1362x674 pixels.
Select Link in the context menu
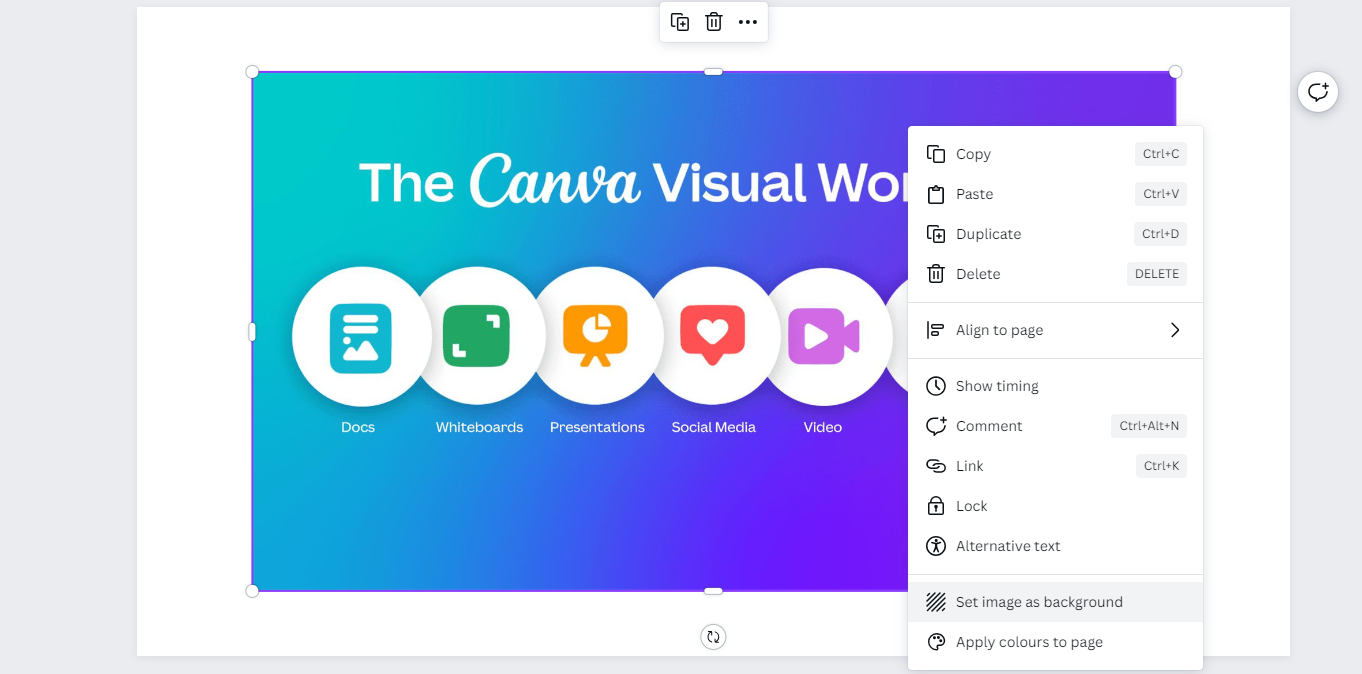click(x=1055, y=466)
